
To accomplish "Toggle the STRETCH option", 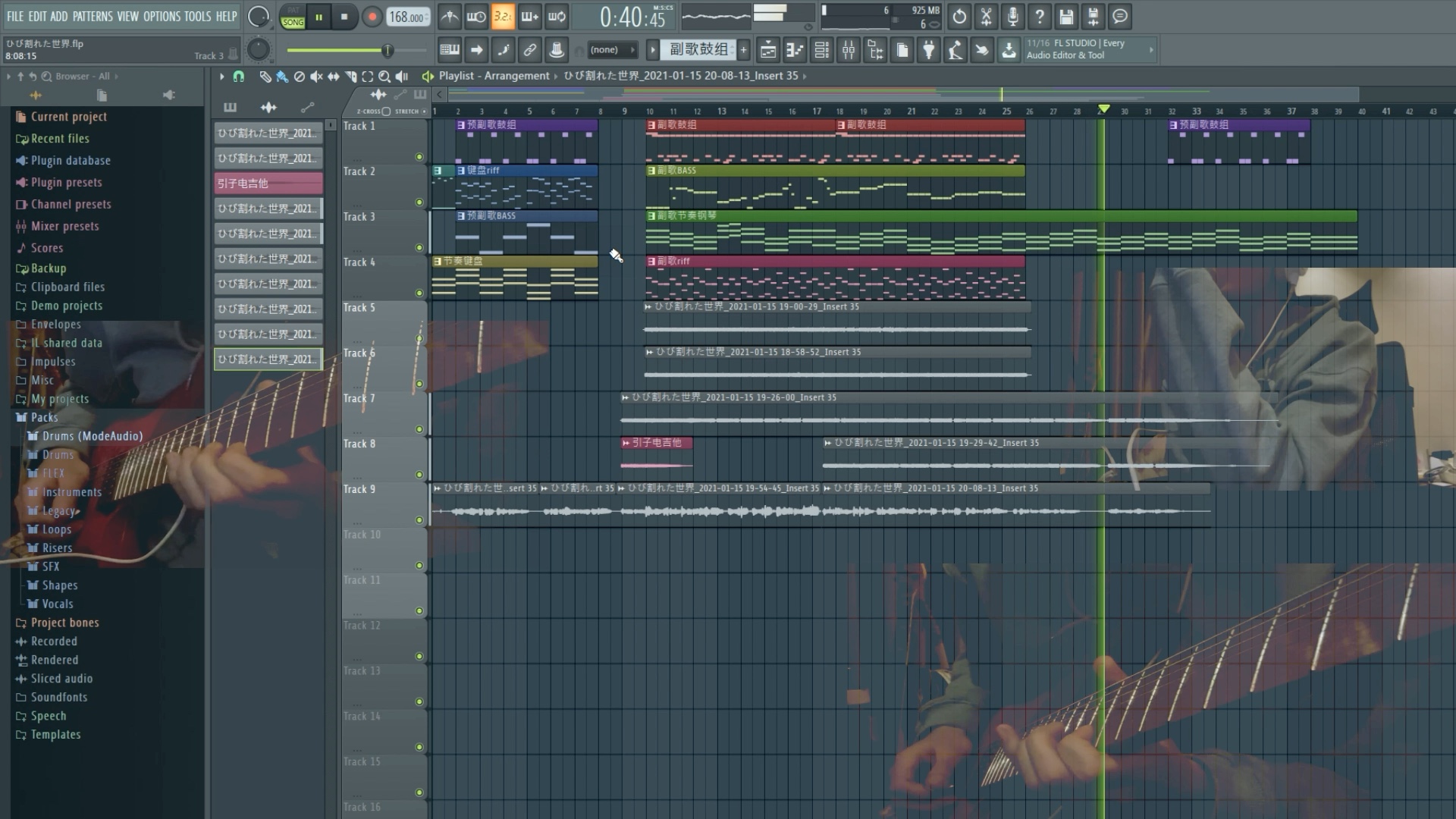I will (x=424, y=111).
